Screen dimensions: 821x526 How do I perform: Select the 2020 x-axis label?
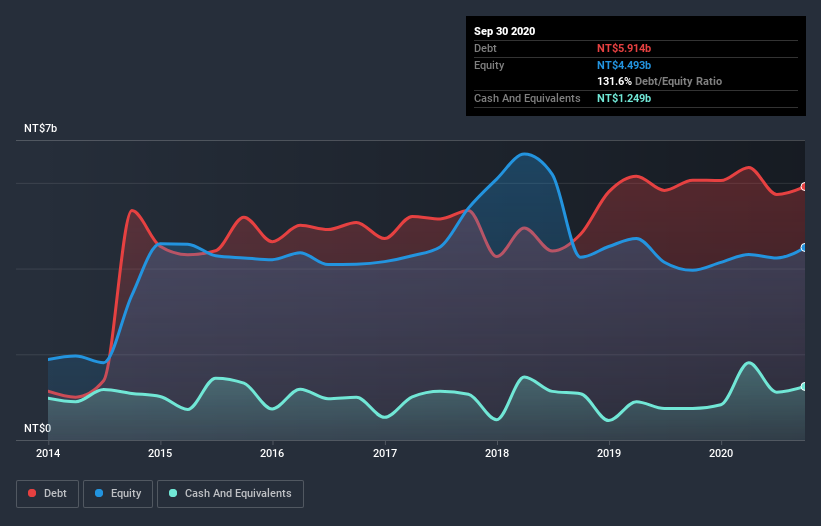click(x=721, y=453)
